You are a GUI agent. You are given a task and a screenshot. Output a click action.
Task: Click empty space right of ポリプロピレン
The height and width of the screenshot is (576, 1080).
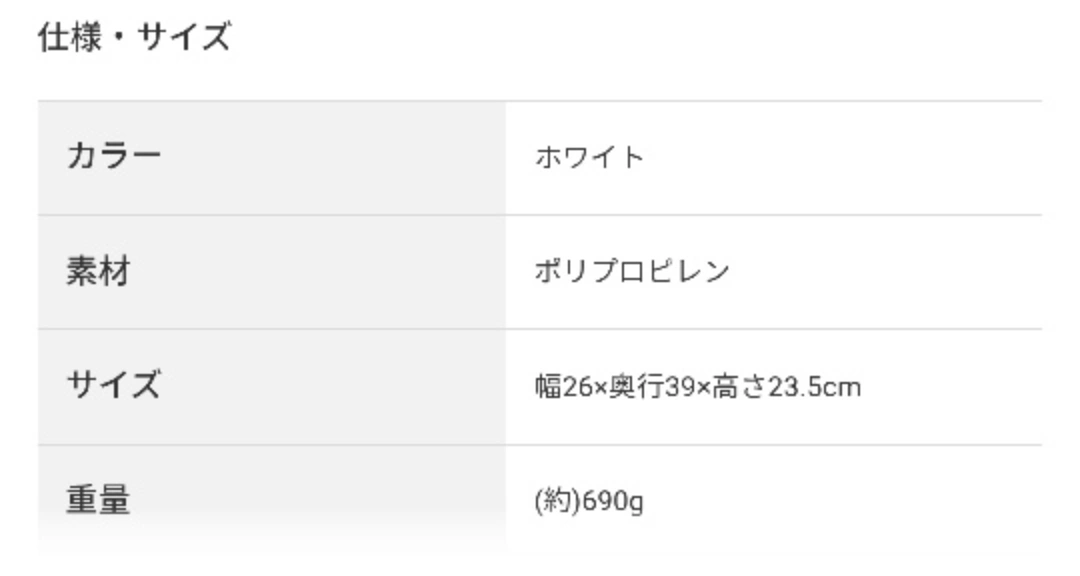885,271
